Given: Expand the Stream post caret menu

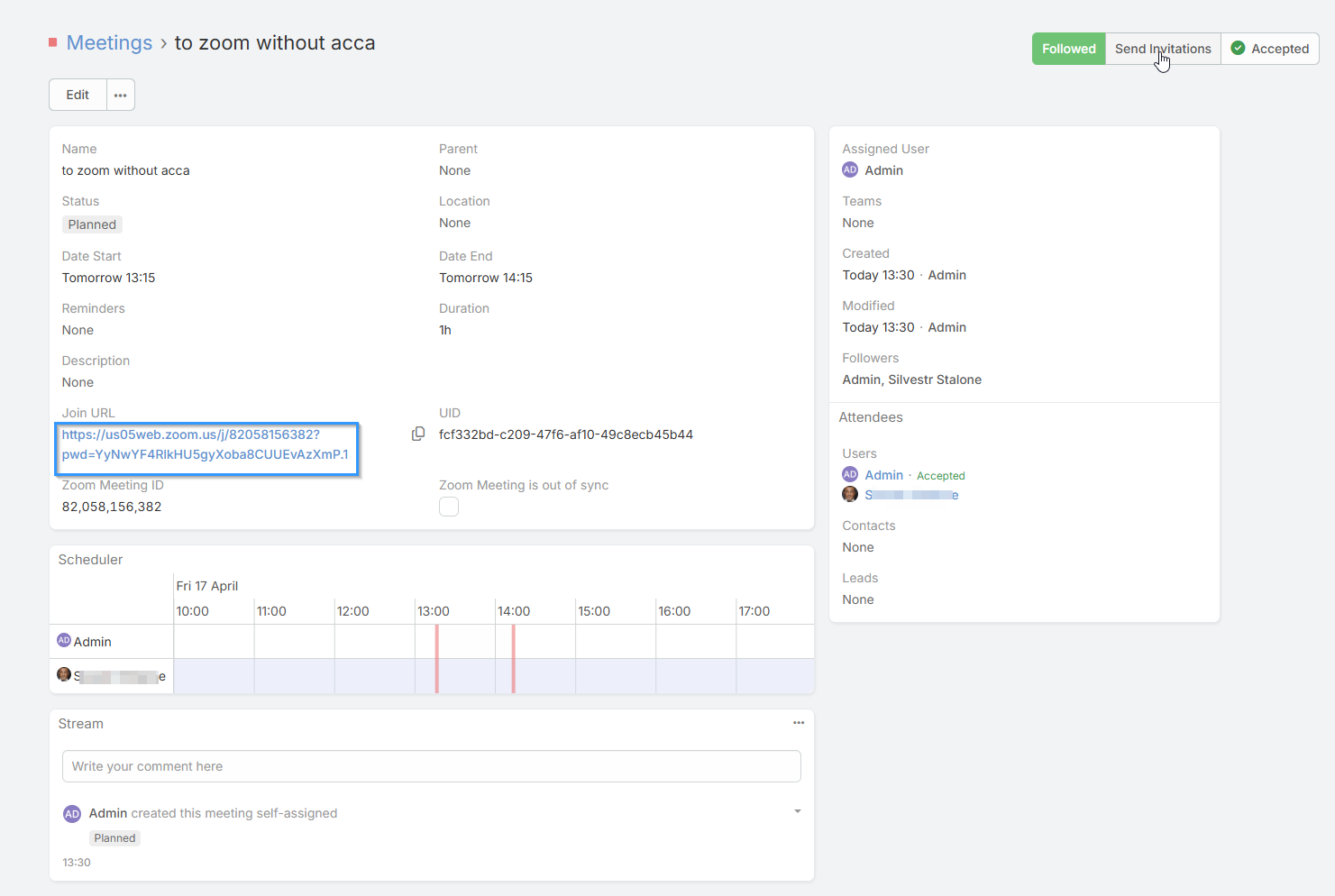Looking at the screenshot, I should [797, 811].
